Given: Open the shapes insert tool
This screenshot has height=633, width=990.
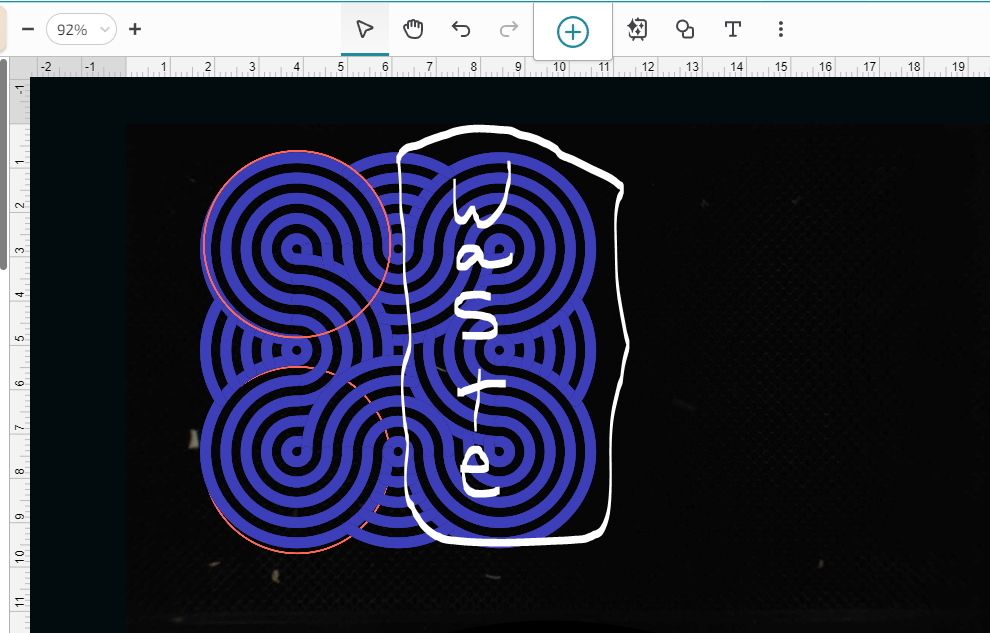Looking at the screenshot, I should pyautogui.click(x=685, y=29).
